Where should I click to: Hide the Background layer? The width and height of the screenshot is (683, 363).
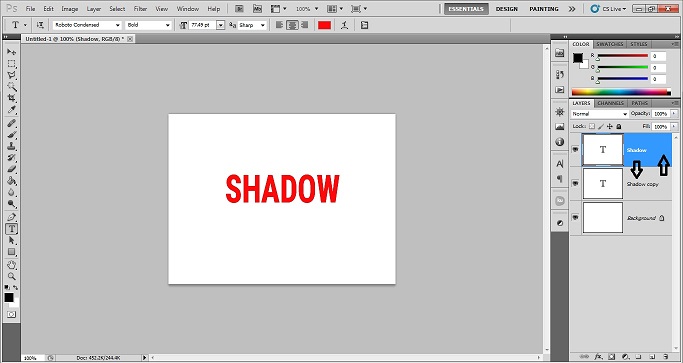point(575,217)
